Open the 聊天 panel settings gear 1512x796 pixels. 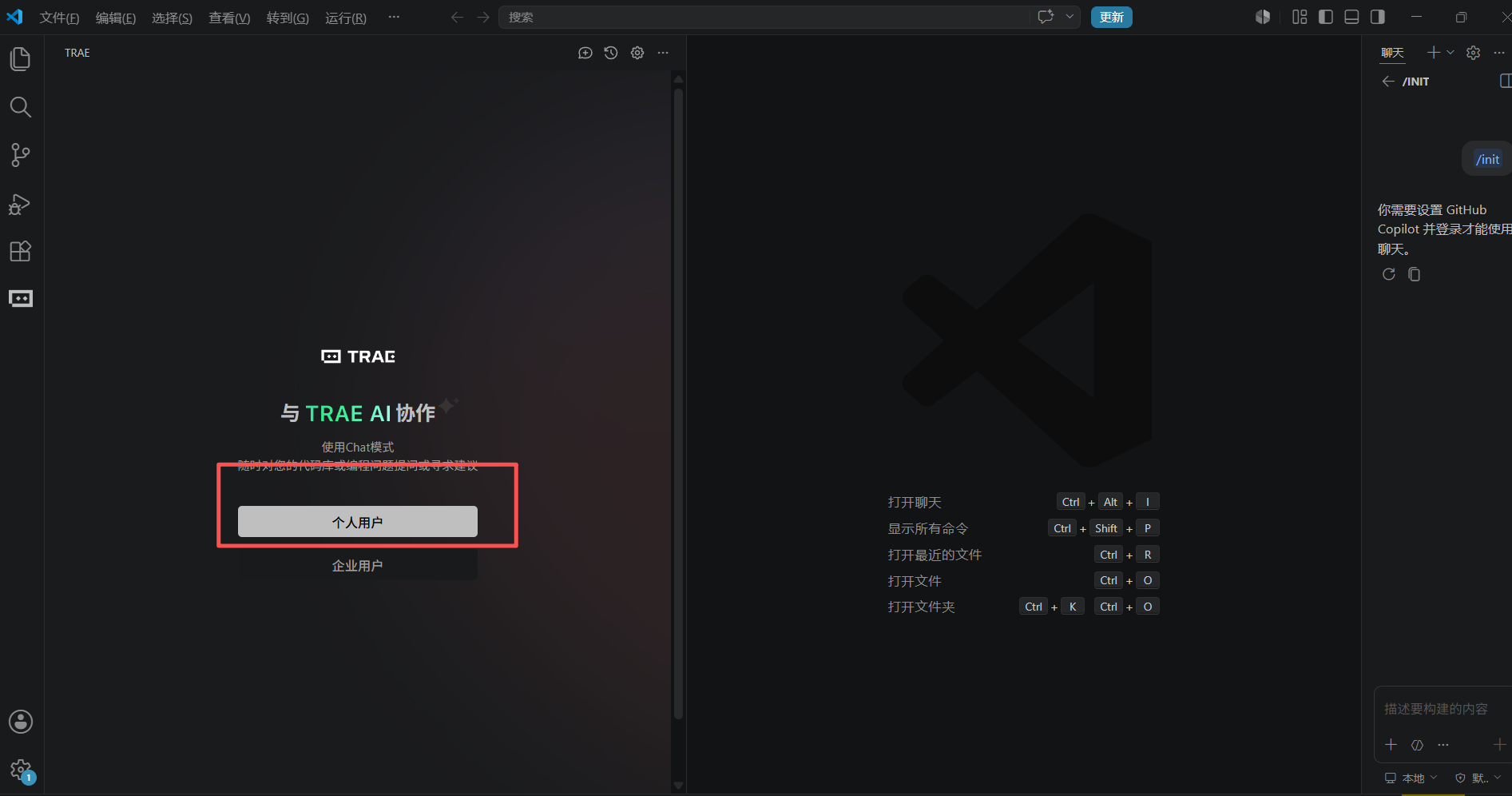[x=1474, y=52]
